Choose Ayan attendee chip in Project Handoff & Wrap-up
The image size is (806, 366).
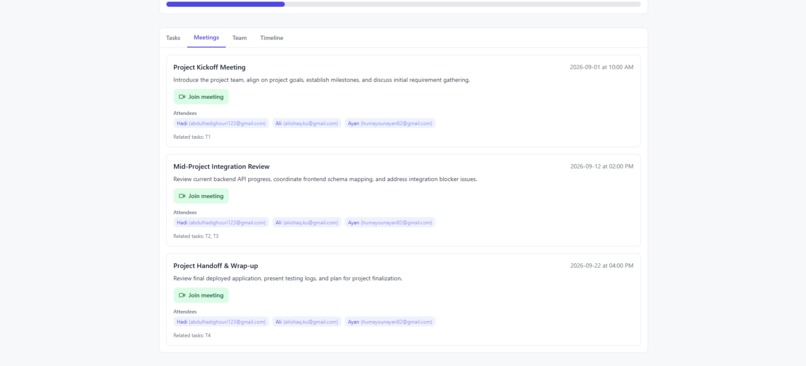click(390, 322)
